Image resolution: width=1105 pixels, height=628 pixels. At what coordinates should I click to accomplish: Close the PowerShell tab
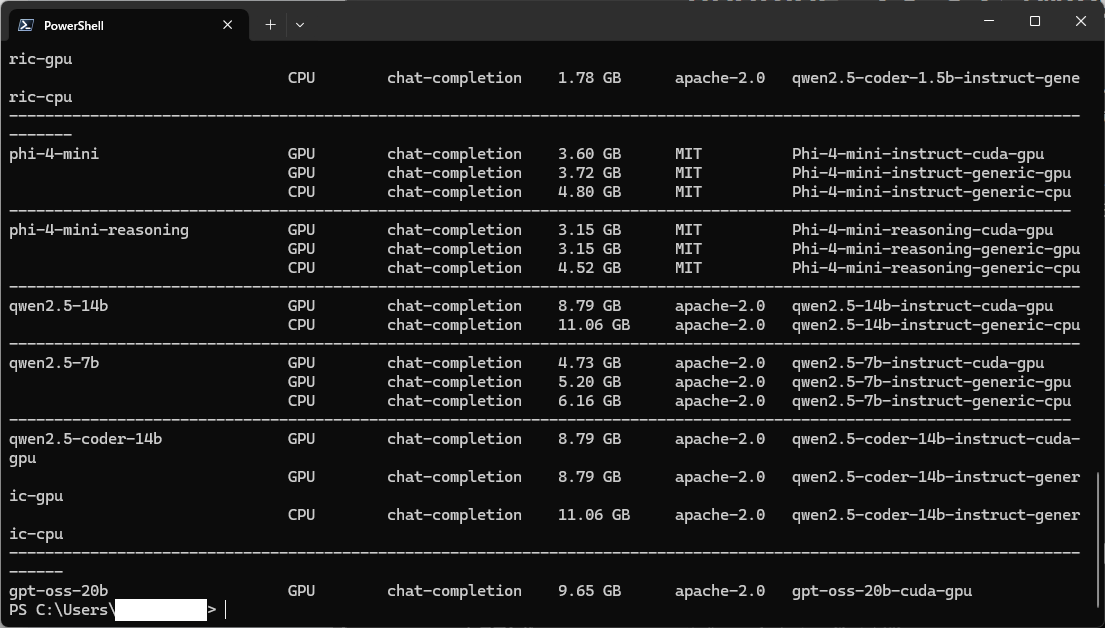pyautogui.click(x=228, y=25)
